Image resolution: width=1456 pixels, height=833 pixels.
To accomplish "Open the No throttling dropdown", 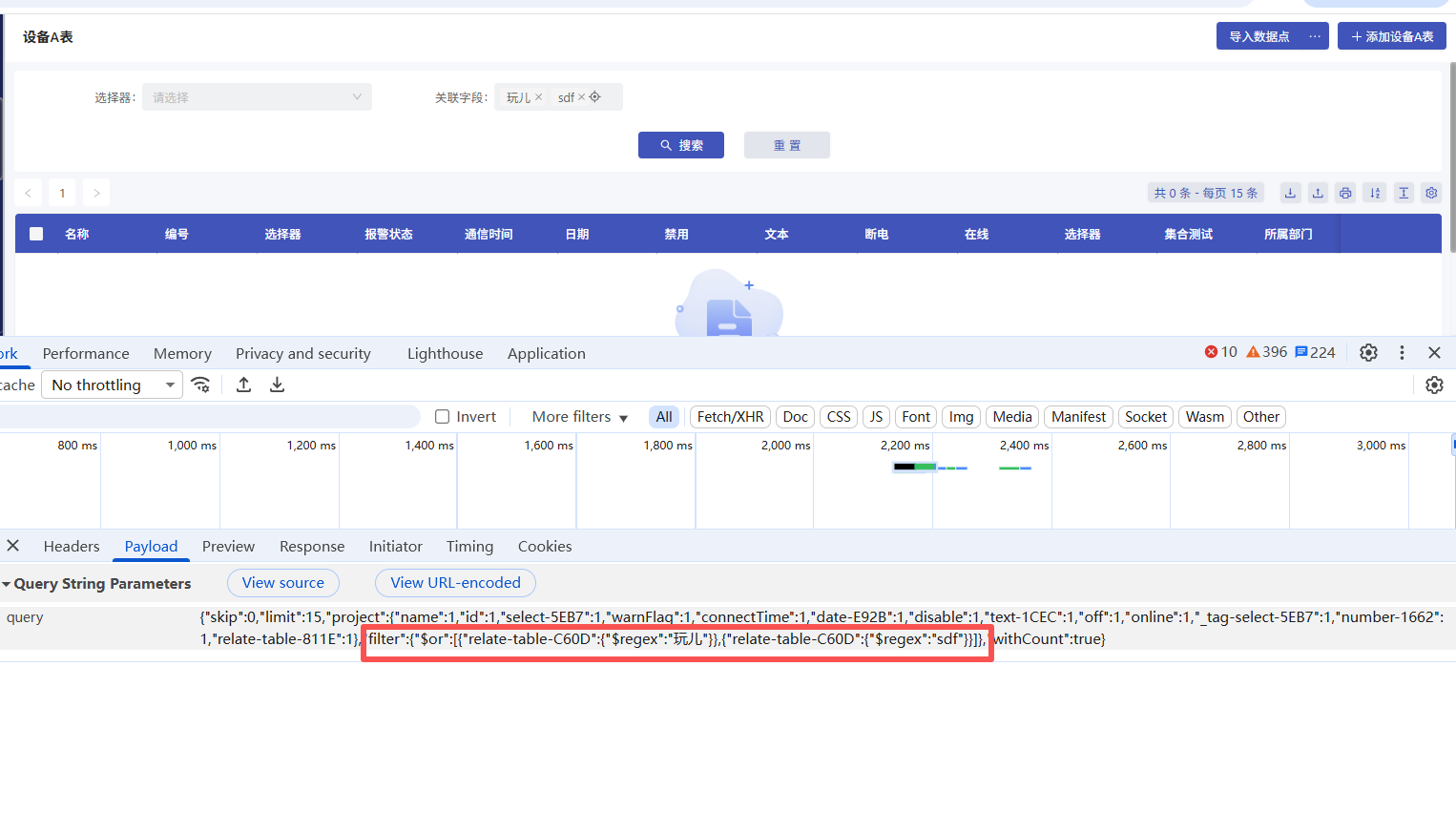I will coord(113,385).
